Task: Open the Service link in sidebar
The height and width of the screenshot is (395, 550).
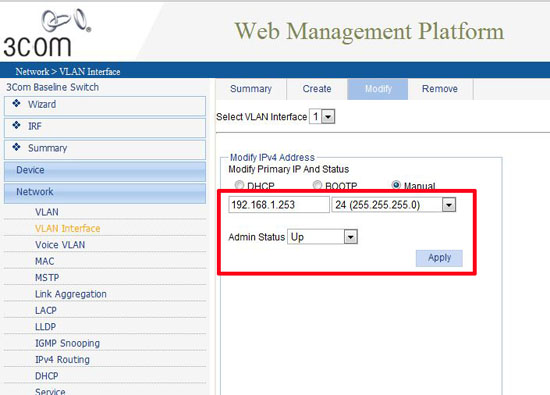Action: [50, 391]
